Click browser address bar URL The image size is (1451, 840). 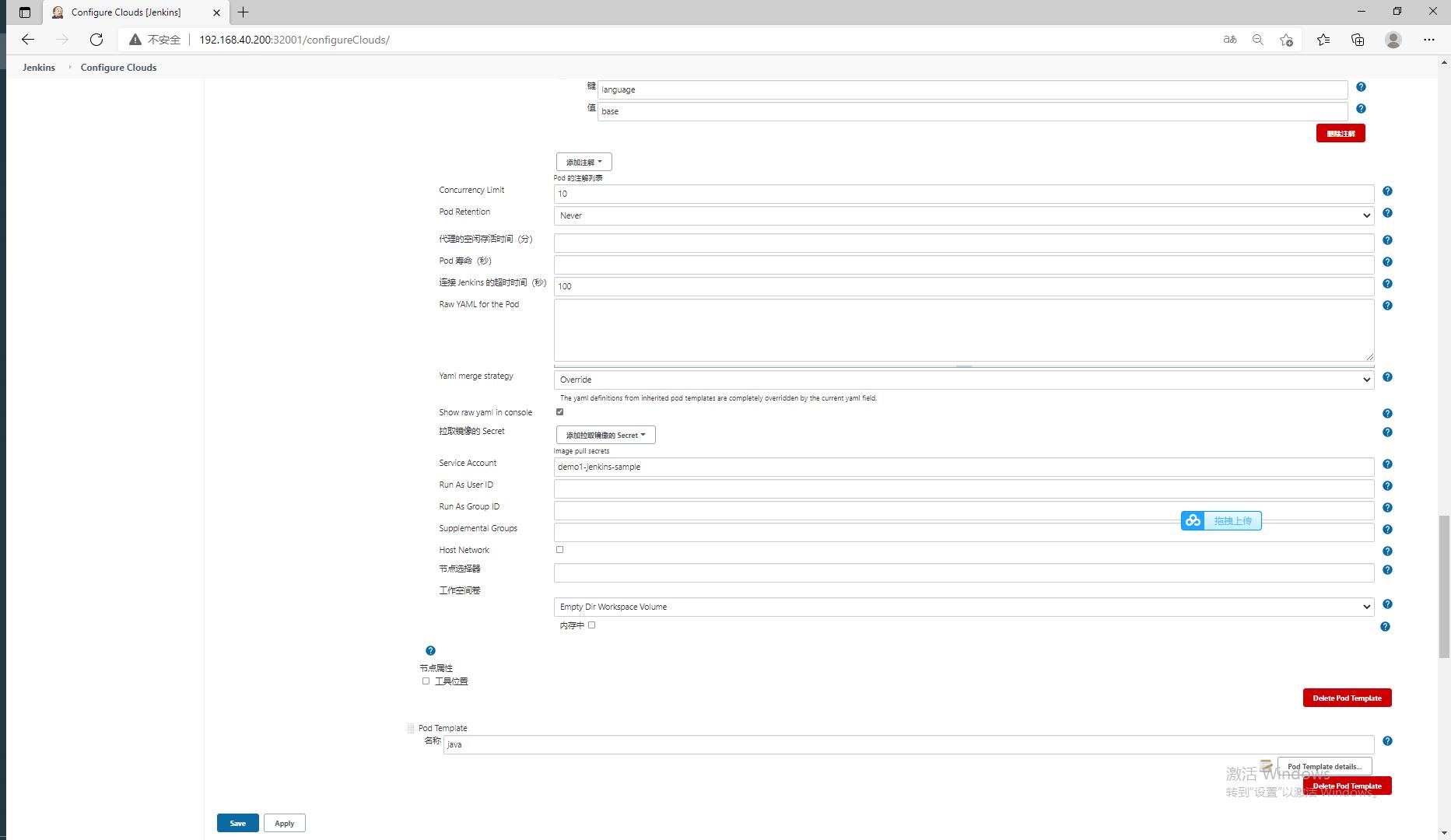coord(294,40)
